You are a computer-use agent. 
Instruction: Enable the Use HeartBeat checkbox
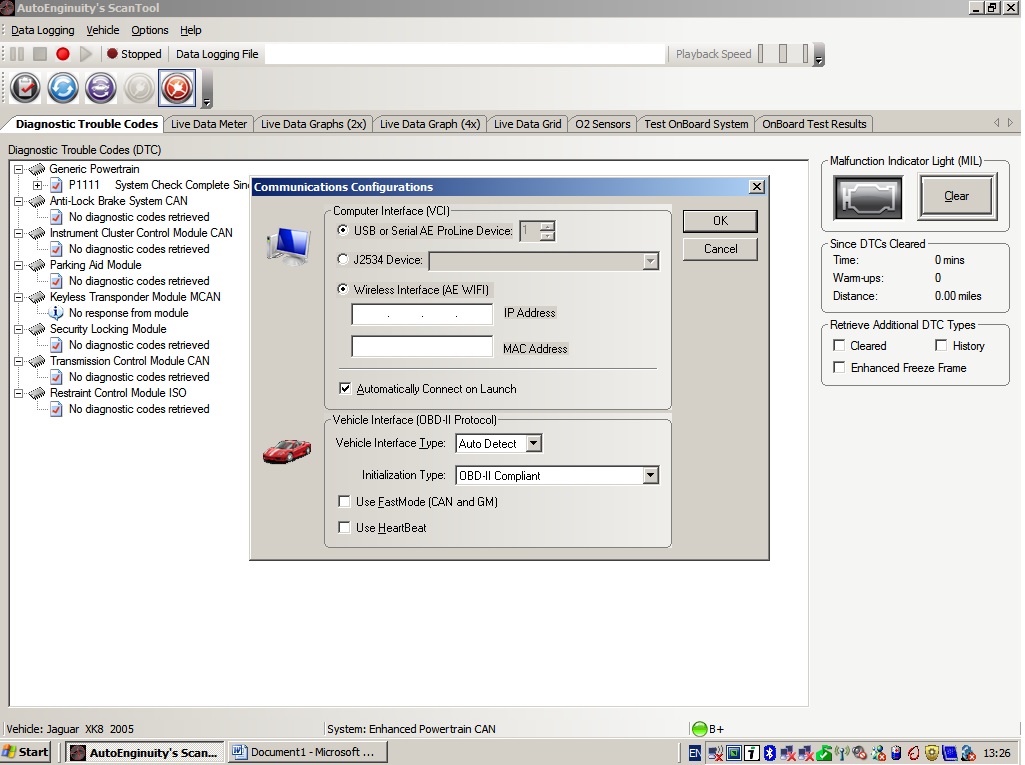[x=344, y=527]
